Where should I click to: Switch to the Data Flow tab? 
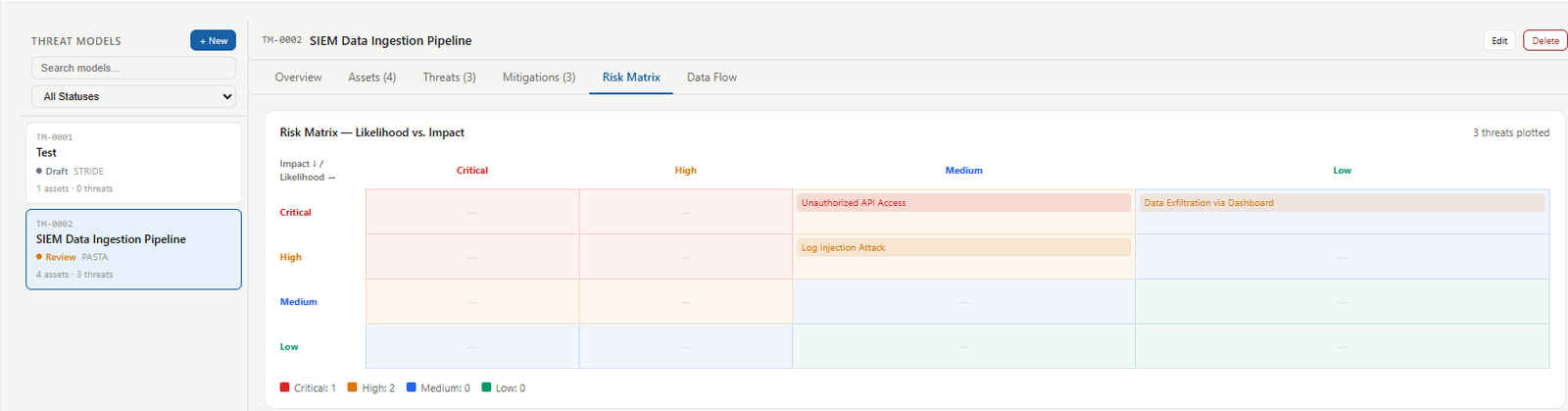coord(711,77)
